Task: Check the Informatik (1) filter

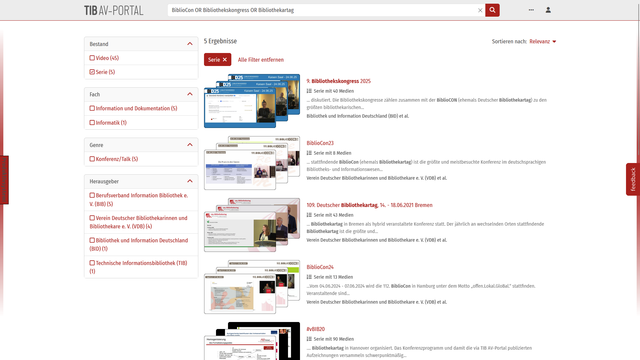Action: pos(92,122)
